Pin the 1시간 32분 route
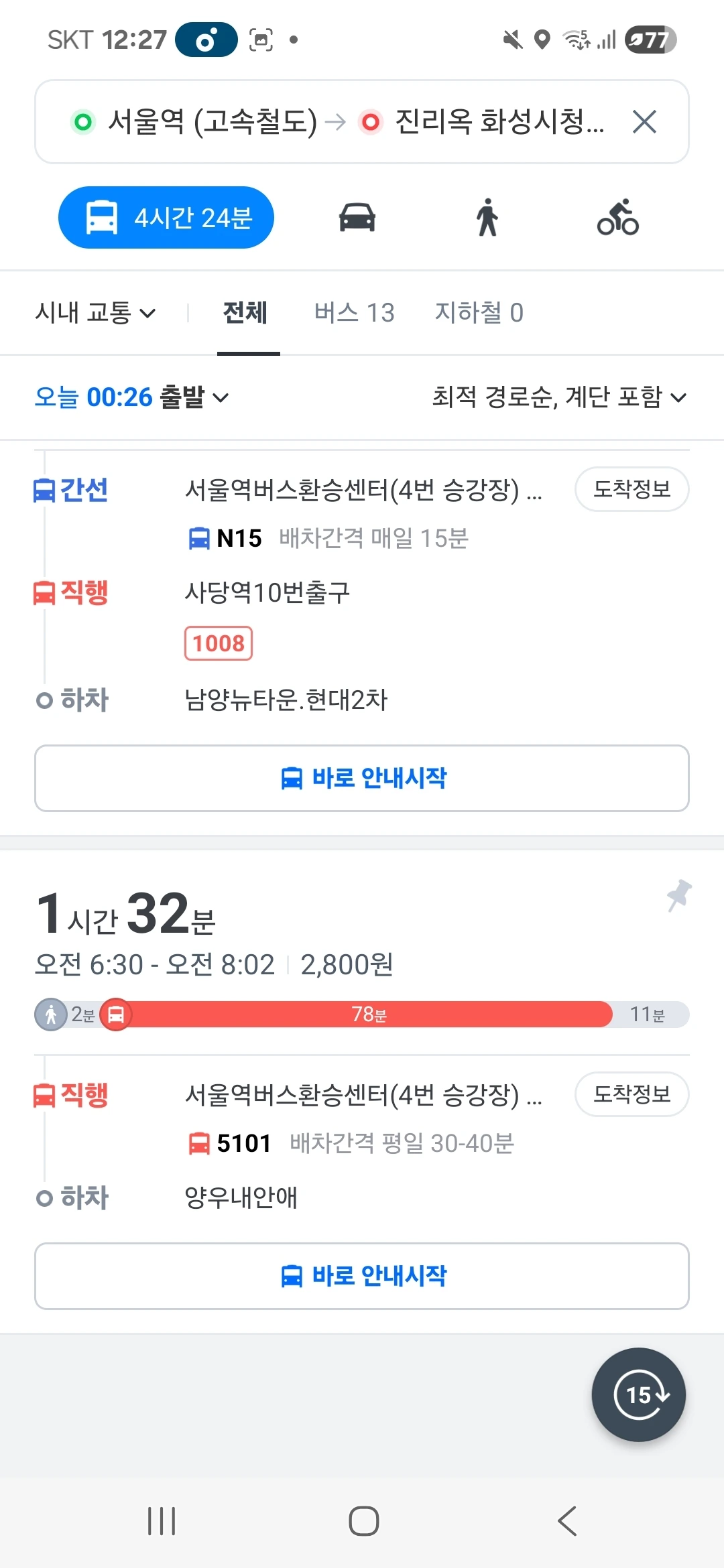 678,896
